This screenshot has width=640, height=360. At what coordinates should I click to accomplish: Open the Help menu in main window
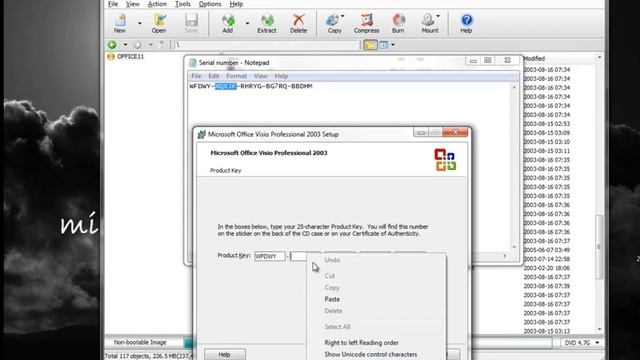(x=236, y=4)
